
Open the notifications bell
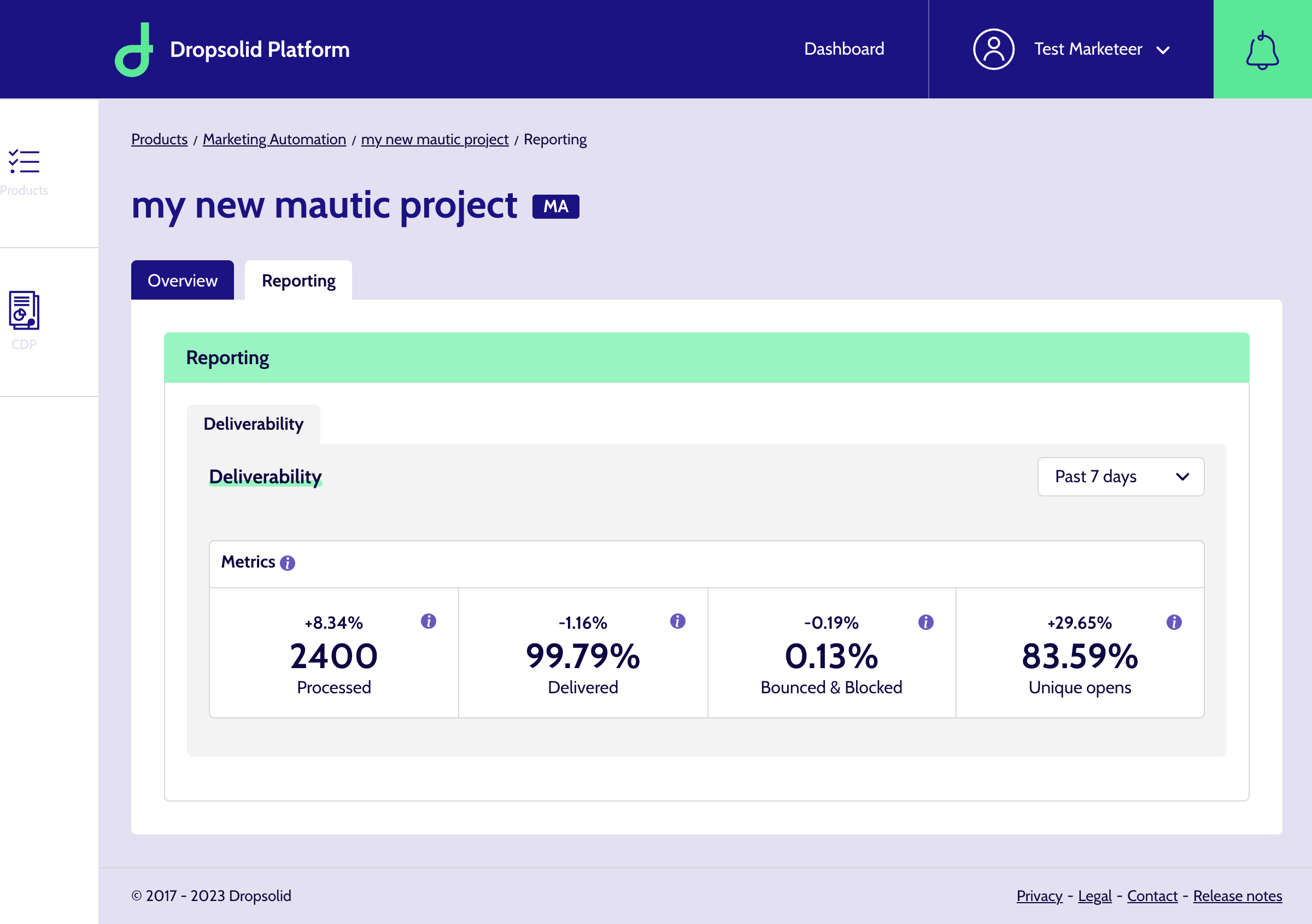tap(1262, 50)
